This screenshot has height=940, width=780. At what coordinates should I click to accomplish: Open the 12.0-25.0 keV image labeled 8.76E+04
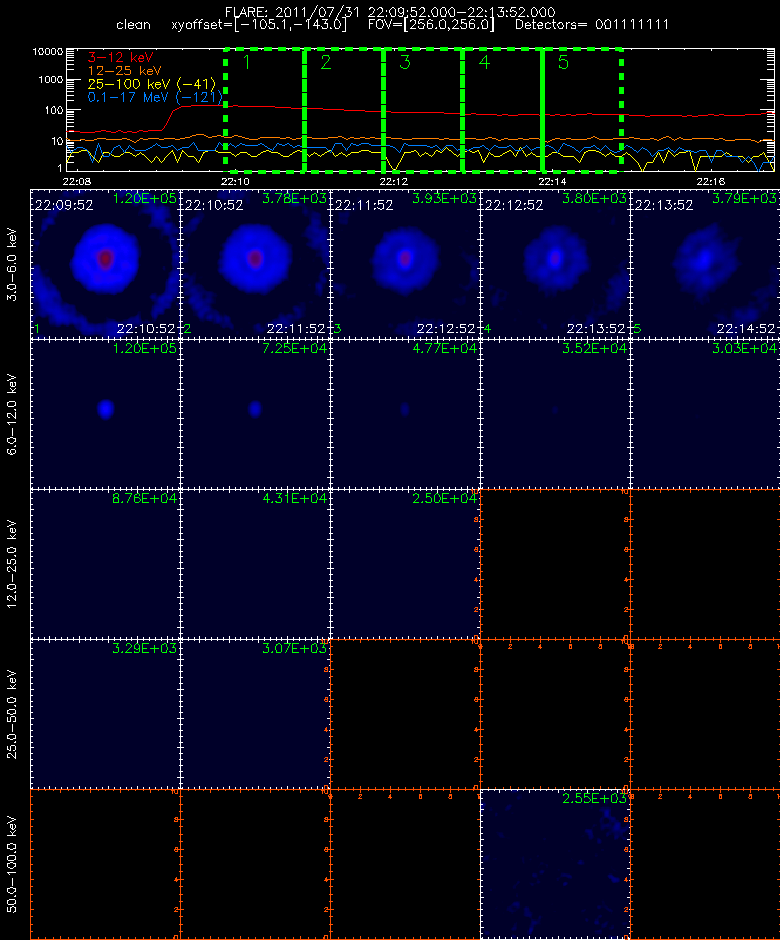(x=106, y=564)
